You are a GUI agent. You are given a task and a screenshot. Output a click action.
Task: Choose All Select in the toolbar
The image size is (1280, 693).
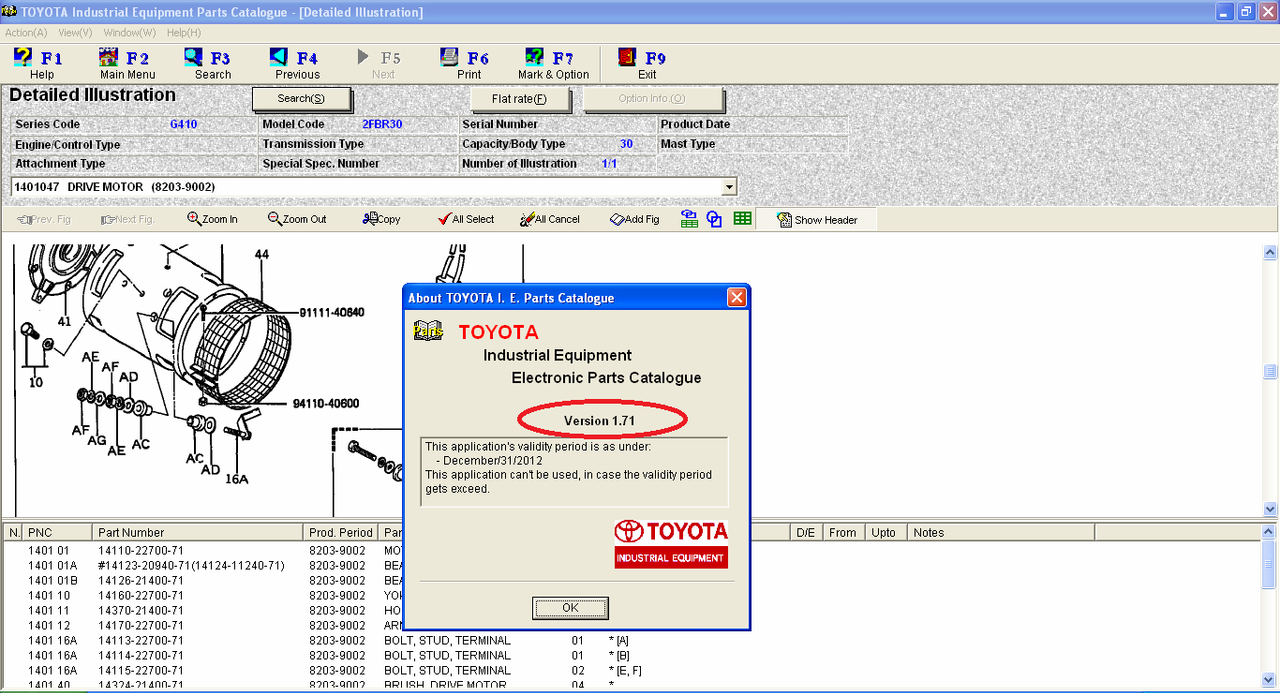tap(466, 219)
